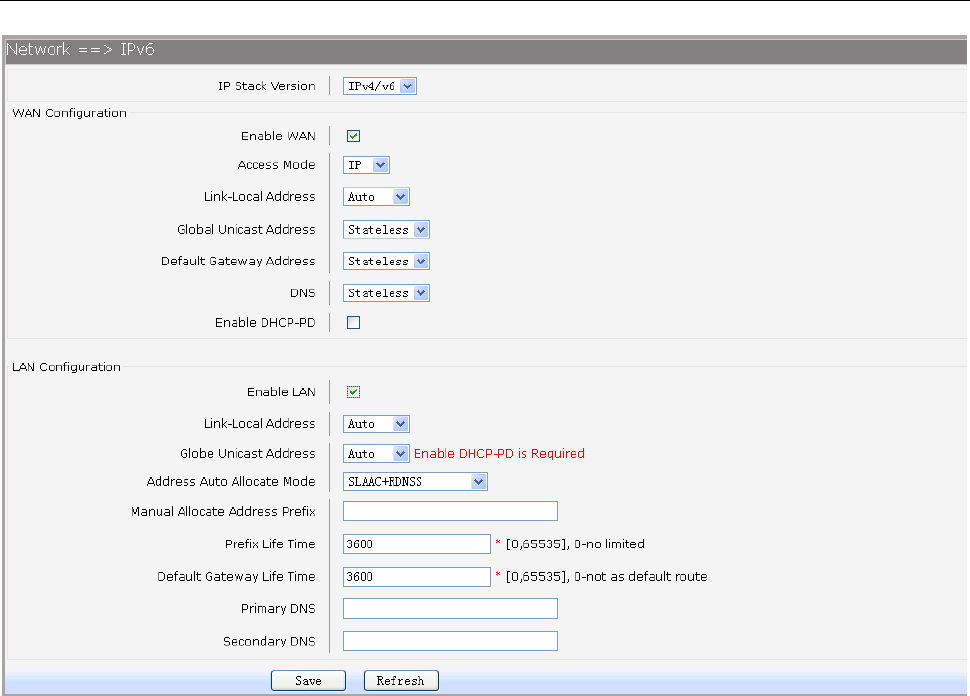Open the Address Auto Allocate Mode dropdown
The width and height of the screenshot is (970, 696).
click(x=415, y=481)
